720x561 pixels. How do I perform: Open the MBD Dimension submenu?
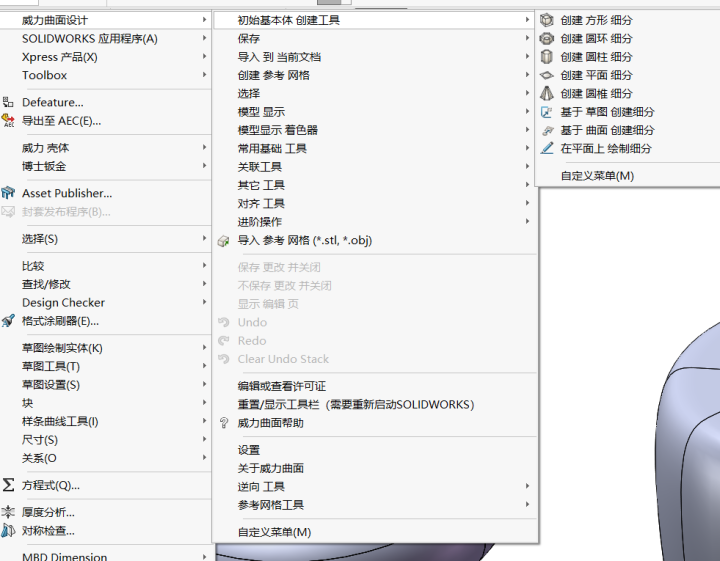click(x=105, y=556)
